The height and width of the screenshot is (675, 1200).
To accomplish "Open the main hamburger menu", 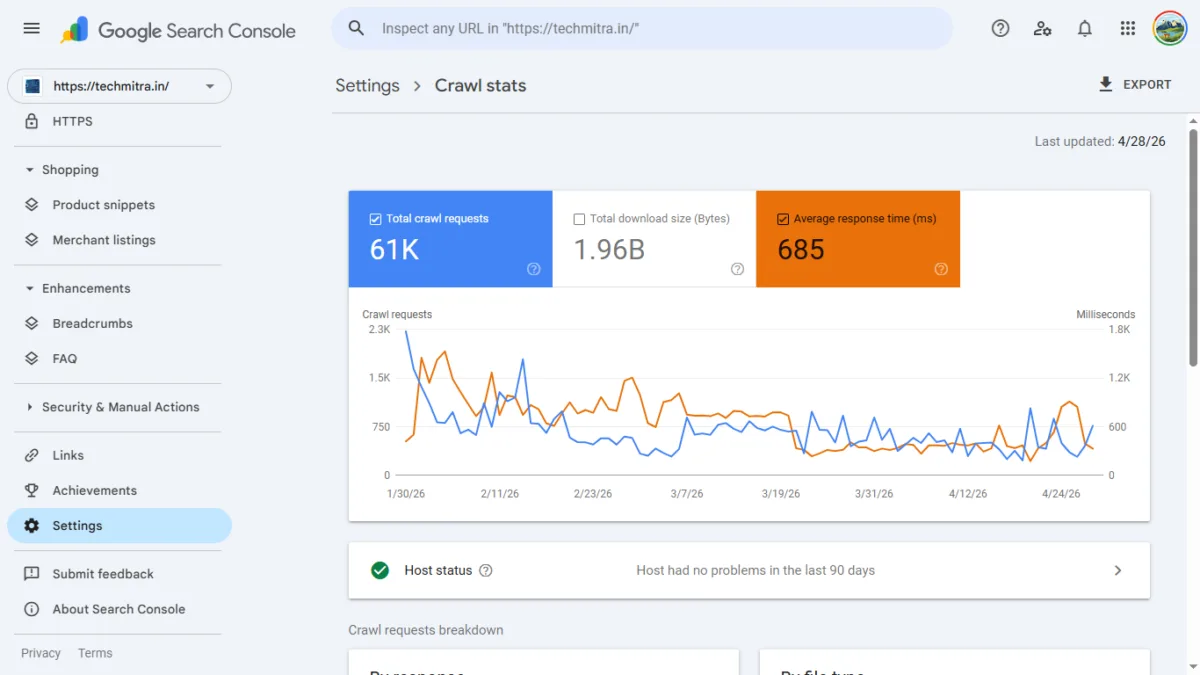I will point(32,29).
